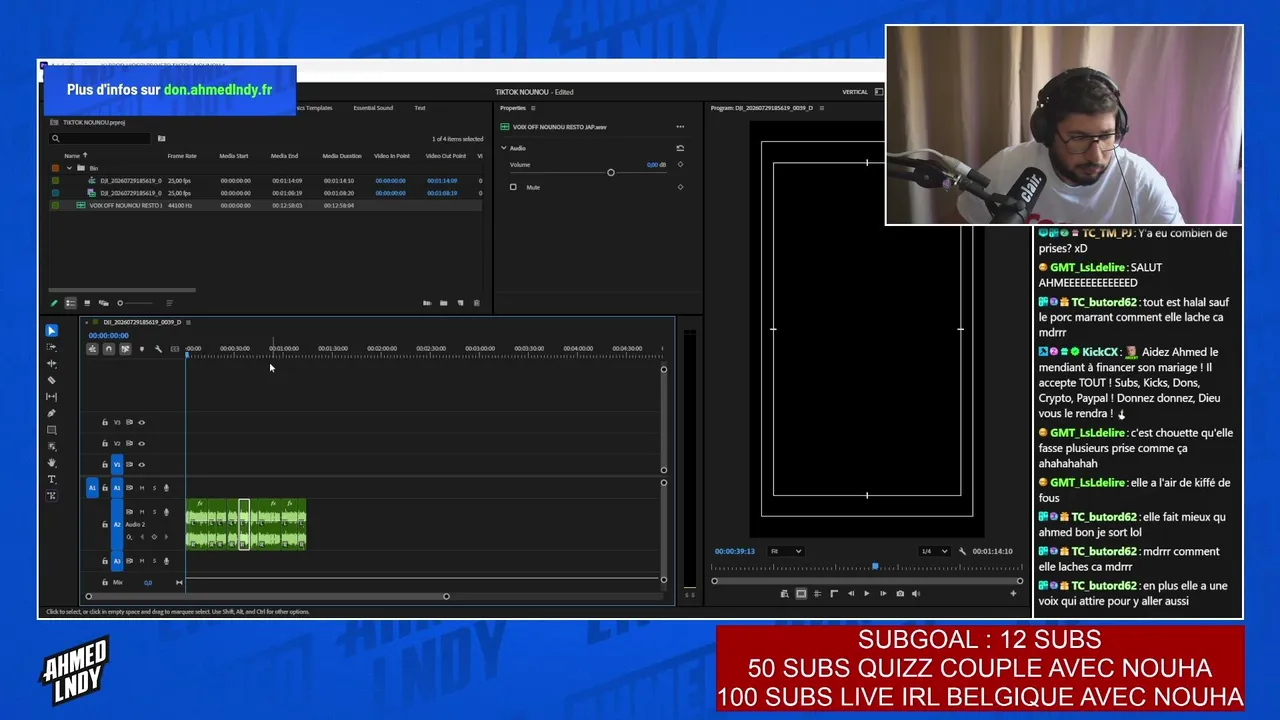Select the Selection tool arrow
The image size is (1280, 720).
(x=52, y=331)
